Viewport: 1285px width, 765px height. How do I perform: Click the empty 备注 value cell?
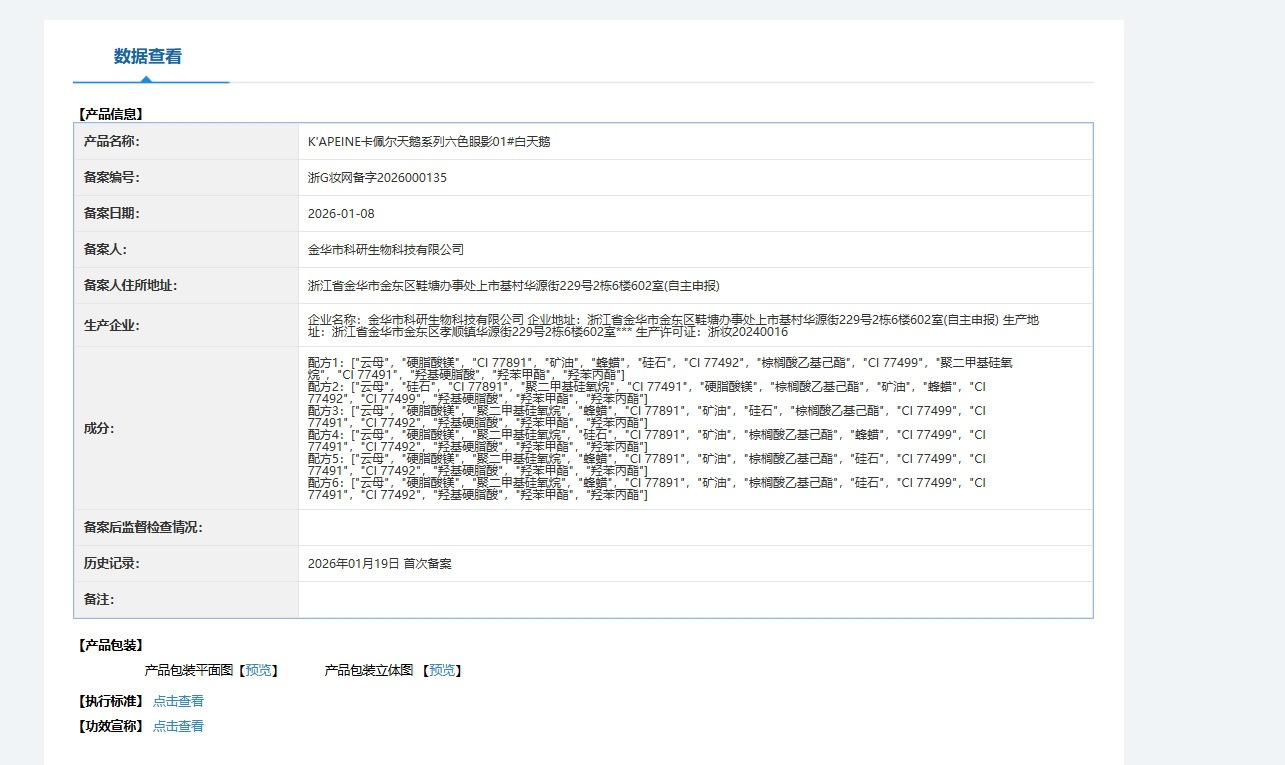click(695, 599)
